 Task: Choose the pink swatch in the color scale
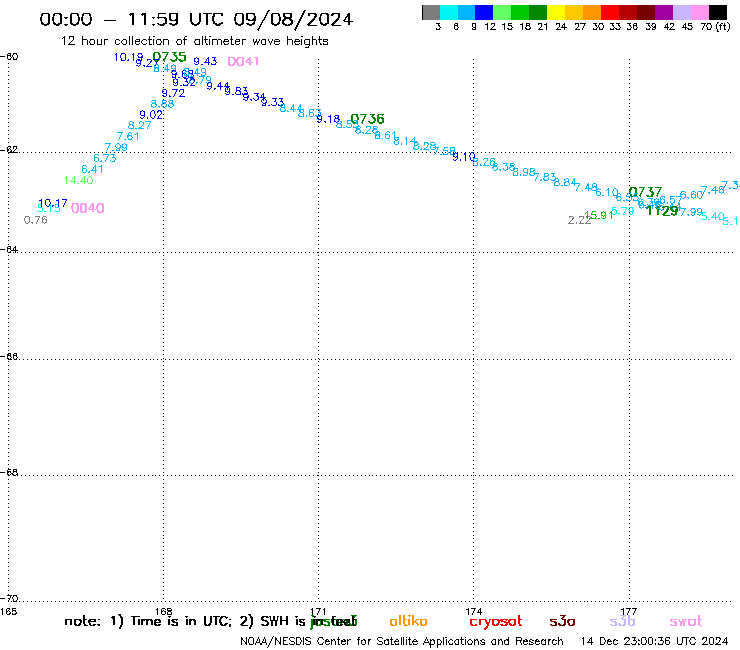[x=700, y=12]
